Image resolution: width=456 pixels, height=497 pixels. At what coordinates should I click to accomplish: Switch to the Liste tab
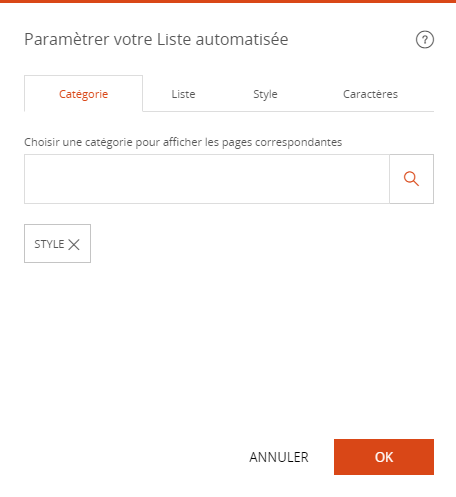183,94
